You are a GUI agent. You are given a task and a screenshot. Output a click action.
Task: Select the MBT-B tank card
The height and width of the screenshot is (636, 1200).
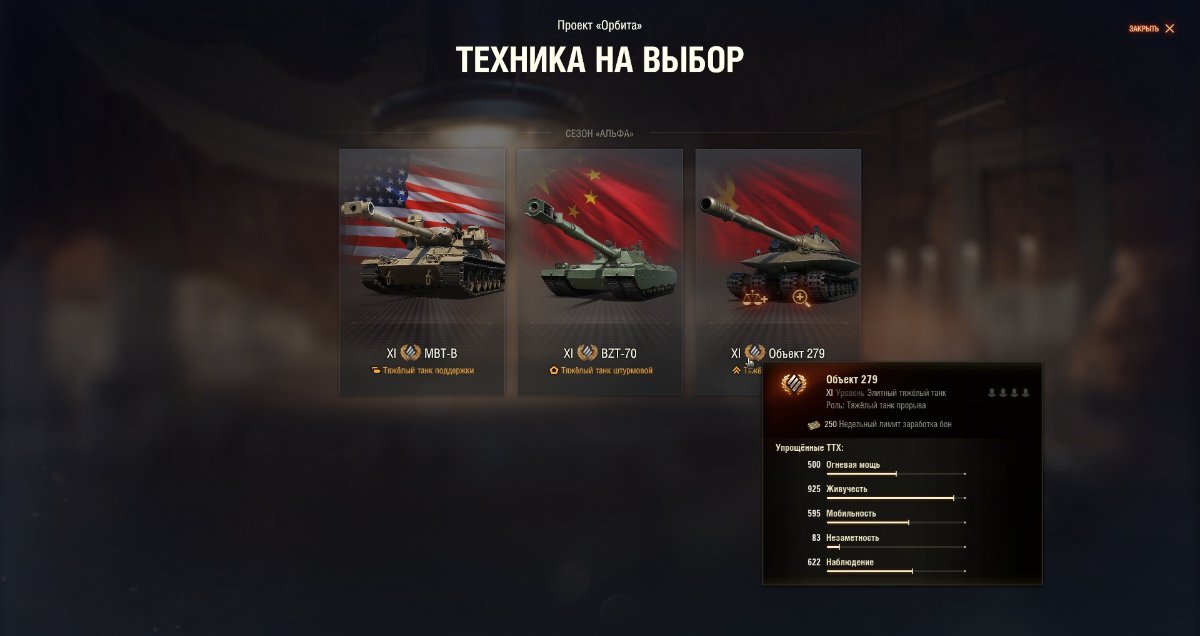click(x=422, y=272)
